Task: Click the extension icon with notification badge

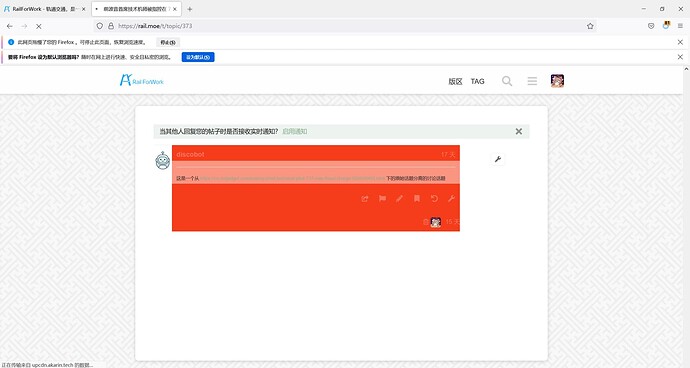Action: 666,26
